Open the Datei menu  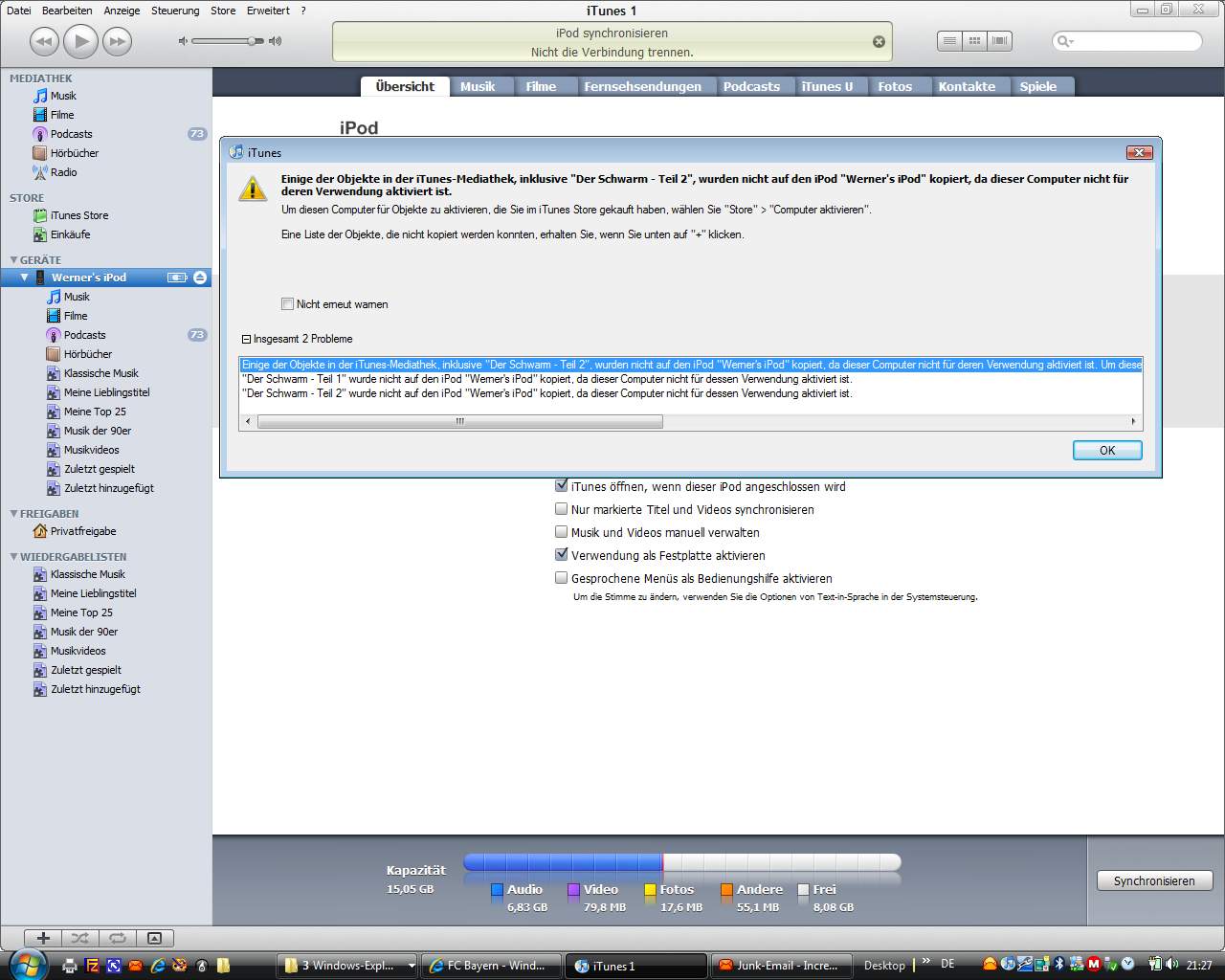click(18, 11)
